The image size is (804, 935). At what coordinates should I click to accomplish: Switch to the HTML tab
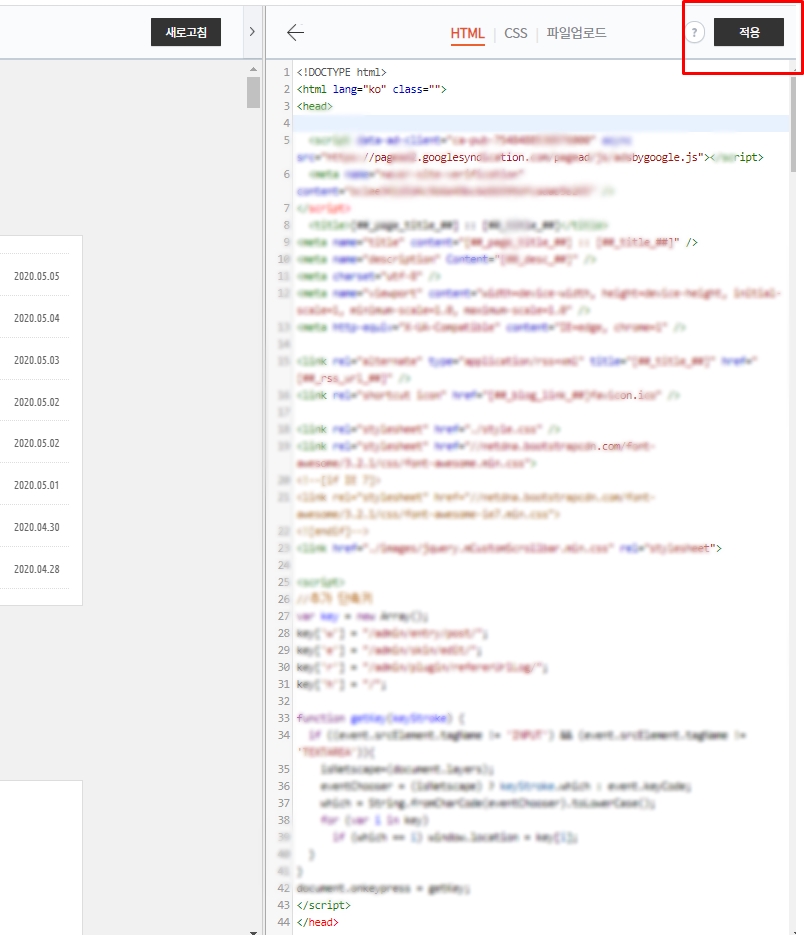[467, 33]
